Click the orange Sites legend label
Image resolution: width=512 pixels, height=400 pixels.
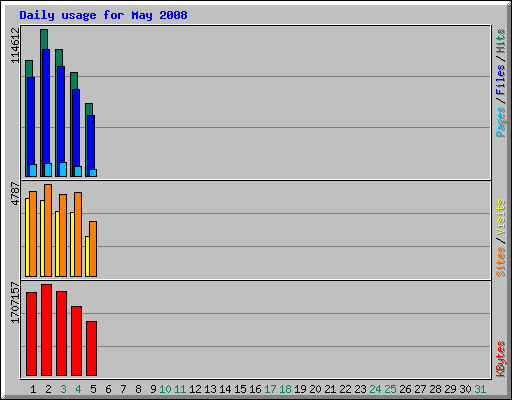(501, 262)
